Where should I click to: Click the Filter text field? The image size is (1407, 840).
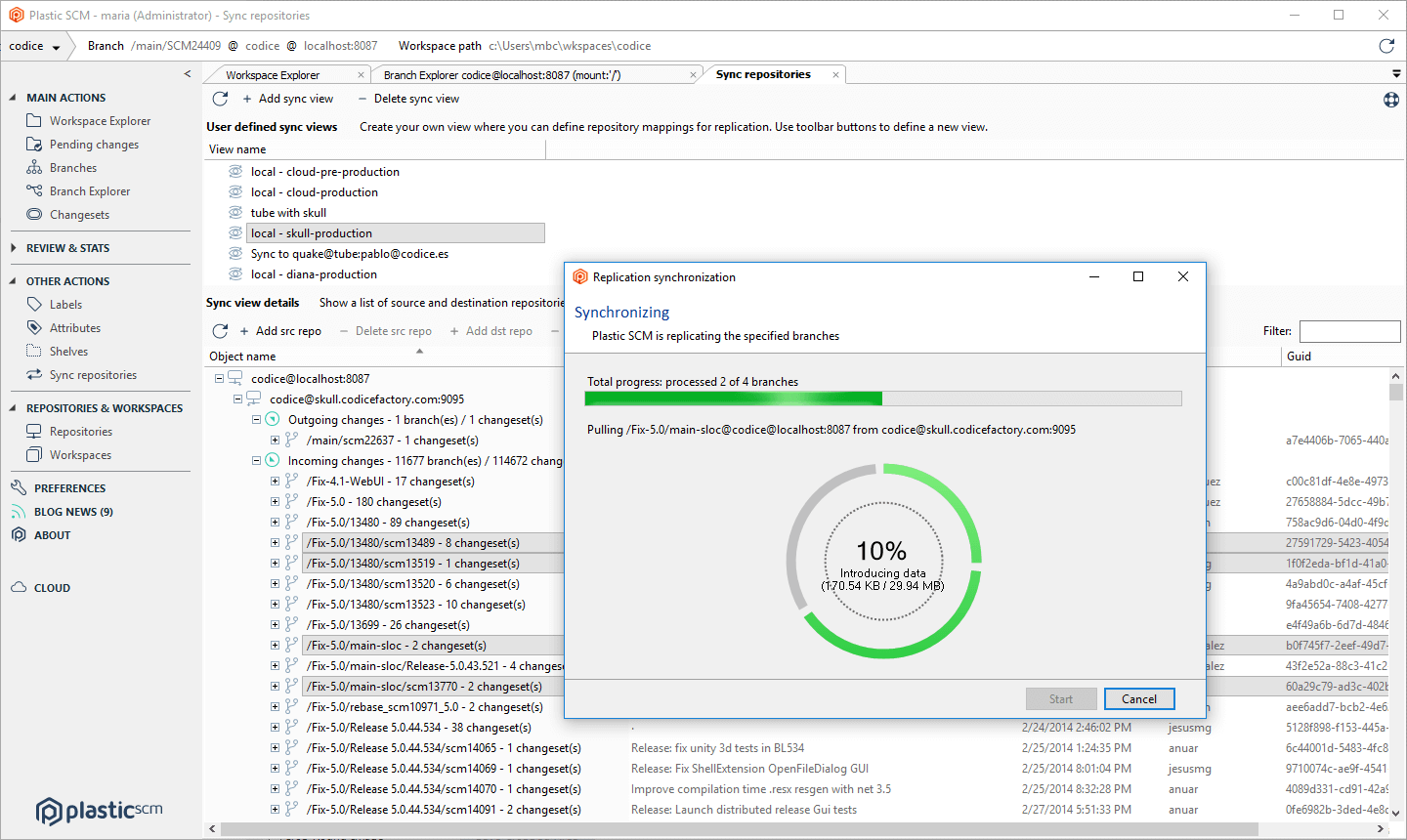pyautogui.click(x=1349, y=331)
